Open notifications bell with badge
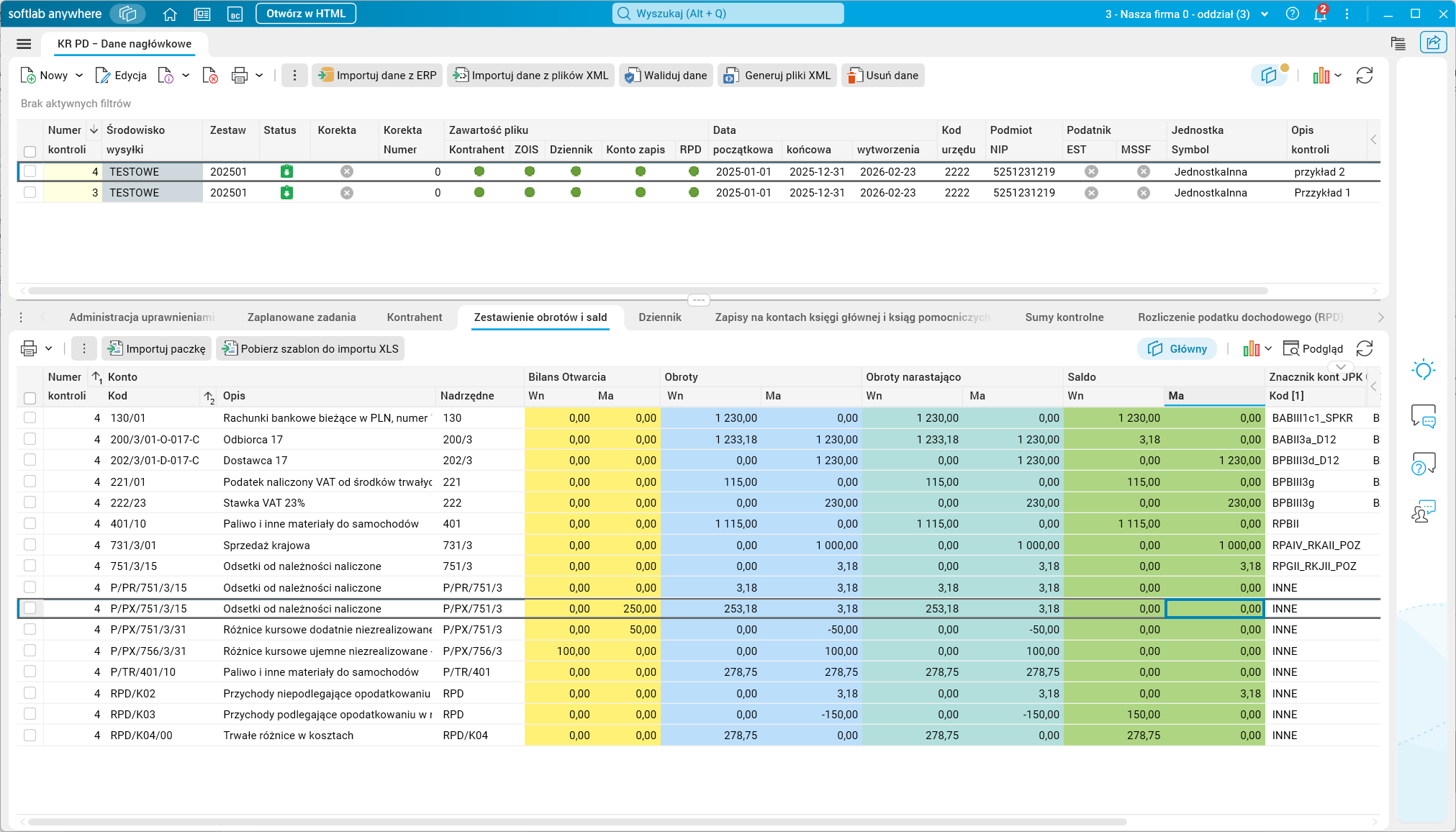The image size is (1456, 832). pyautogui.click(x=1320, y=14)
